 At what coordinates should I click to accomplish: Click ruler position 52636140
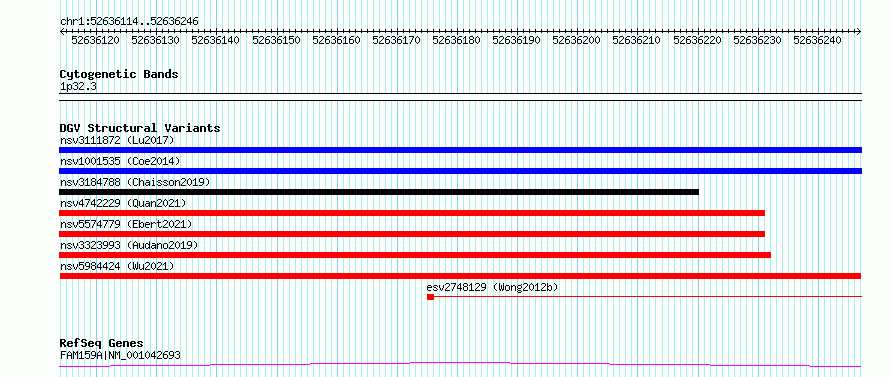point(216,40)
